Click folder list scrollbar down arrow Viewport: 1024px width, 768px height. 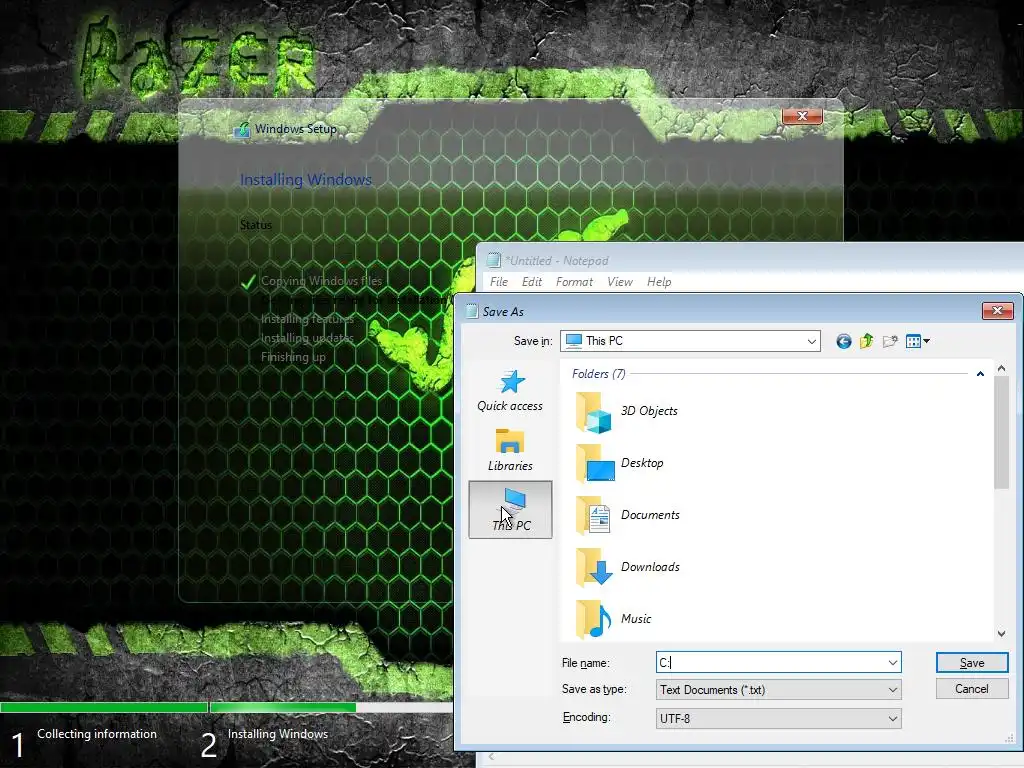tap(1001, 633)
